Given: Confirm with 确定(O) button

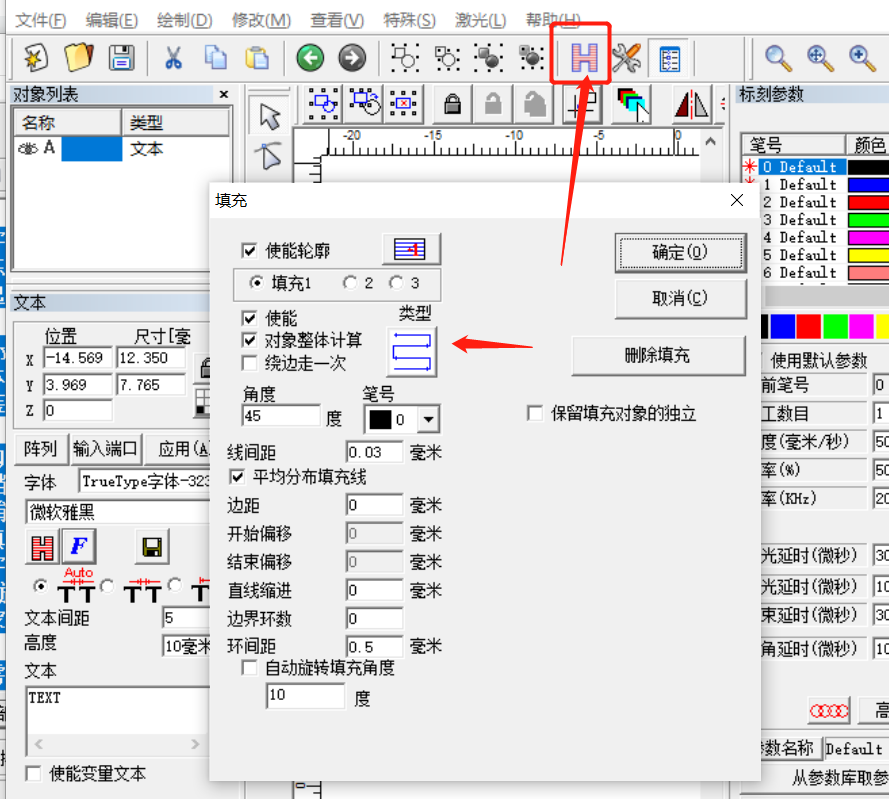Looking at the screenshot, I should pyautogui.click(x=680, y=252).
